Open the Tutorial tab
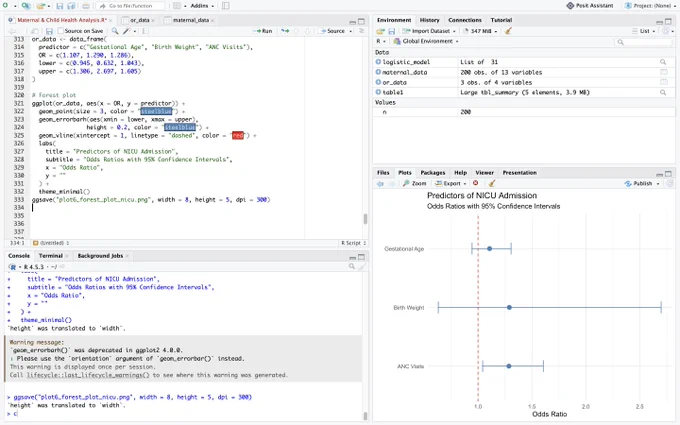Image resolution: width=680 pixels, height=425 pixels. [501, 20]
